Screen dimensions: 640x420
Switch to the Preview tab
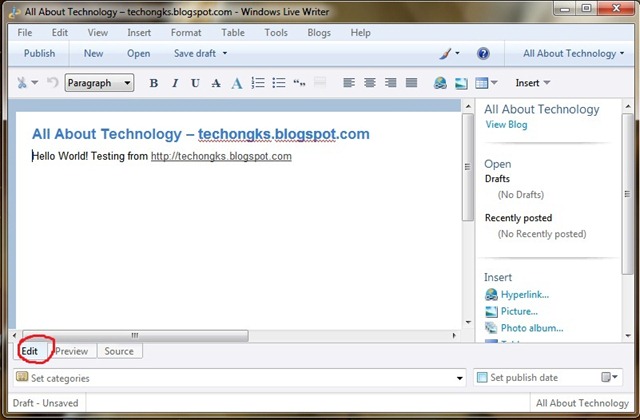(x=72, y=351)
